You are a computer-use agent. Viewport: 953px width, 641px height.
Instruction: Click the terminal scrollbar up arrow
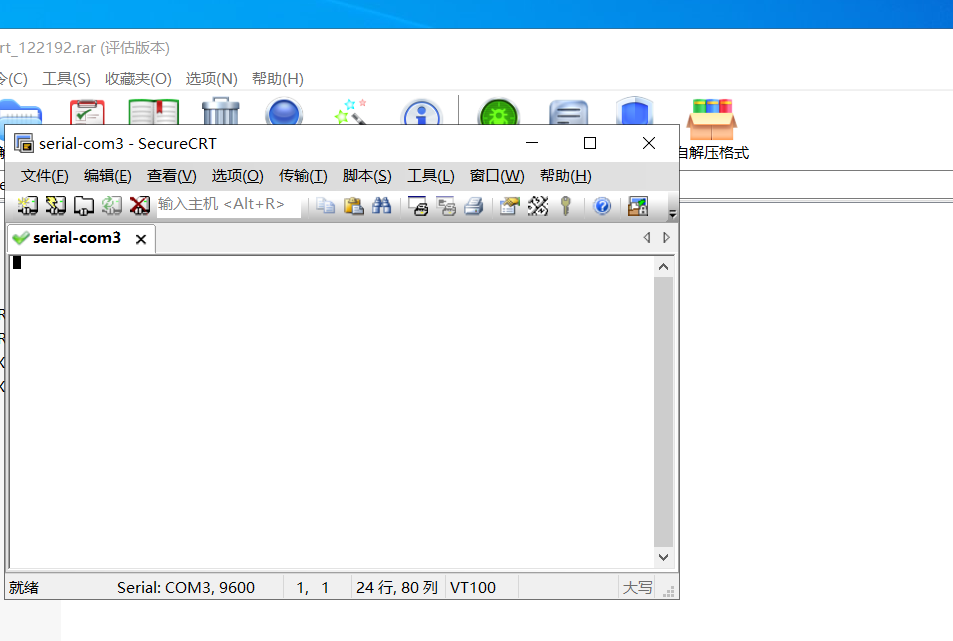[664, 267]
